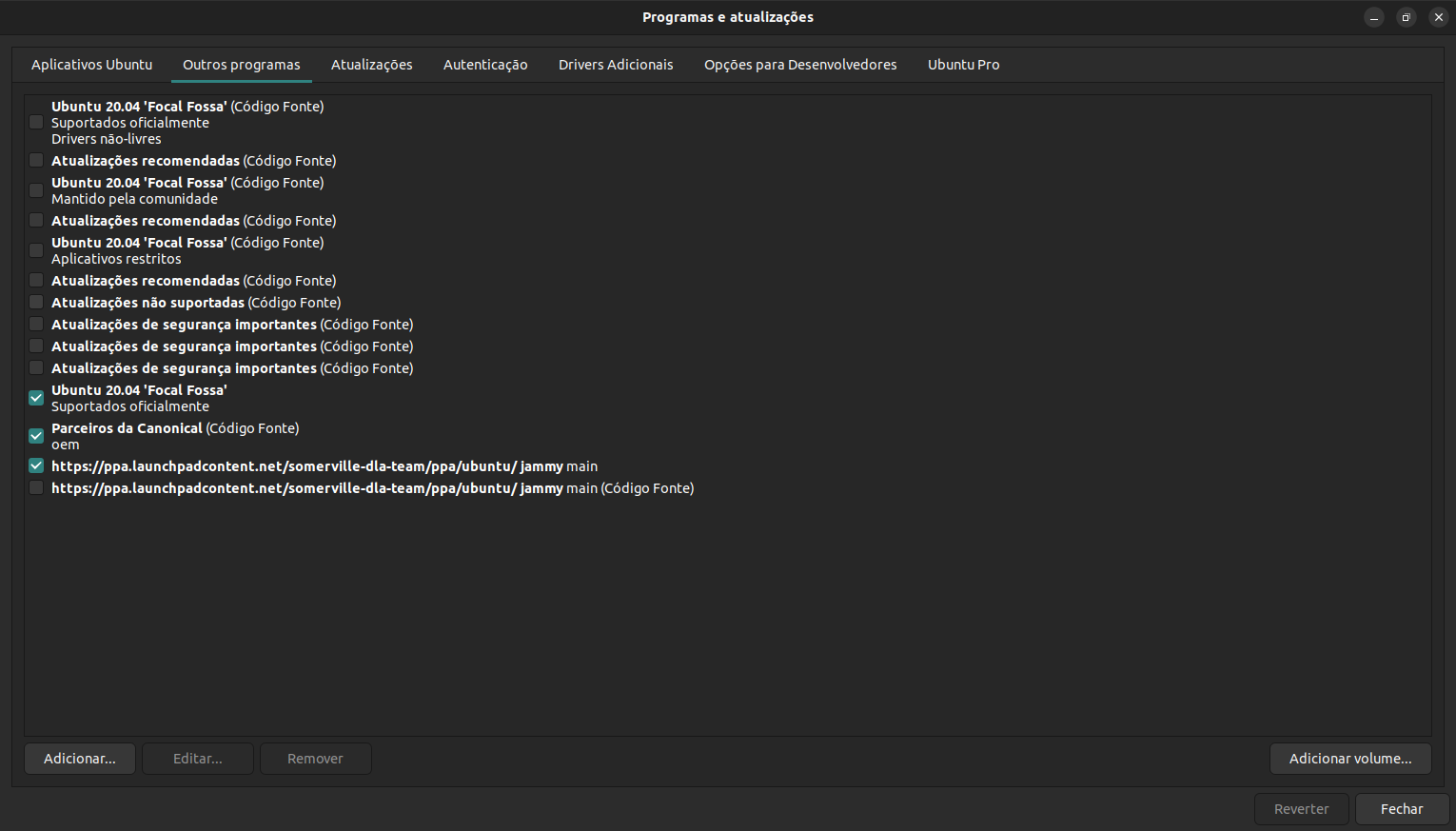This screenshot has width=1456, height=831.
Task: Click the Adicionar volume... button
Action: [1350, 759]
